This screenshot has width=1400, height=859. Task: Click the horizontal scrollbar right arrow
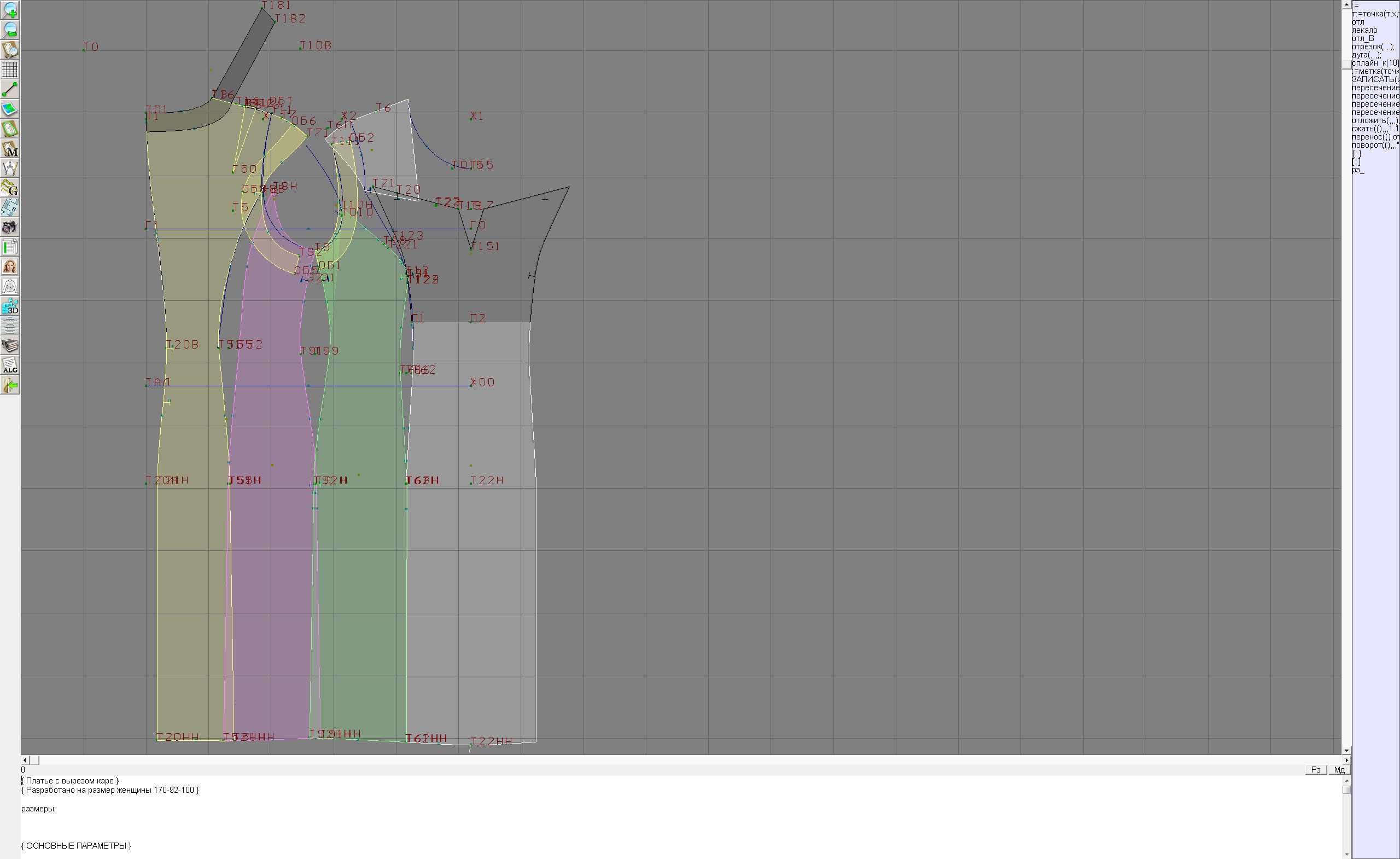point(1346,760)
